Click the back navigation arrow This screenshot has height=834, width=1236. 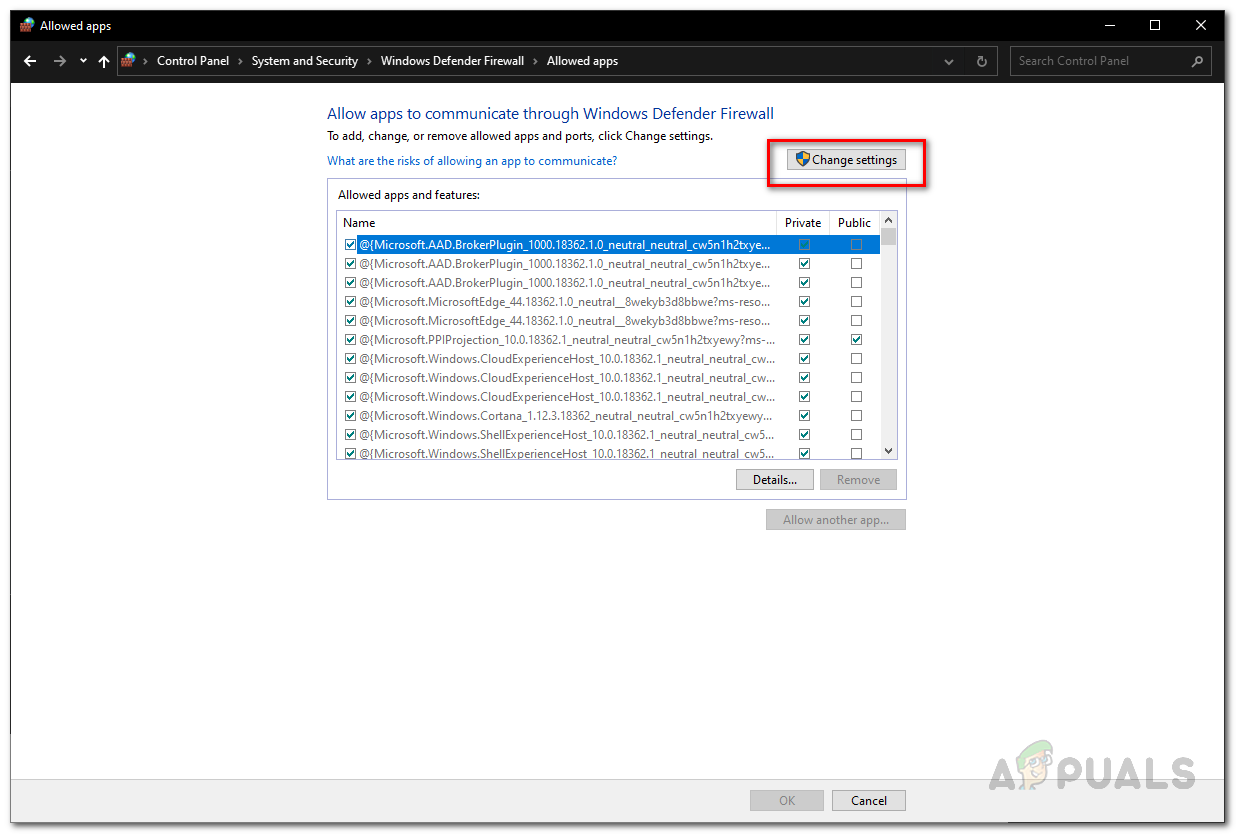pyautogui.click(x=30, y=61)
